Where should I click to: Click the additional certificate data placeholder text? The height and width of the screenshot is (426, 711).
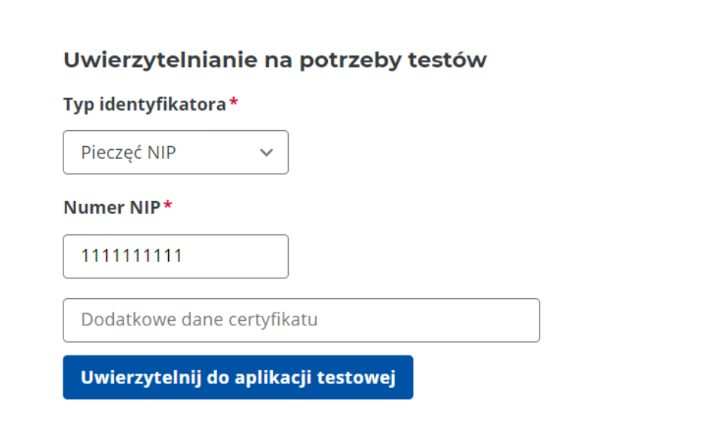tap(200, 320)
